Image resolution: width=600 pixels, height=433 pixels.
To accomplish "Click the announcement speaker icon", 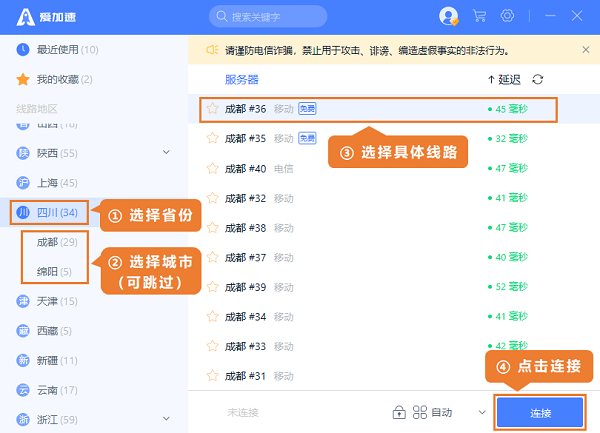I will (x=212, y=50).
